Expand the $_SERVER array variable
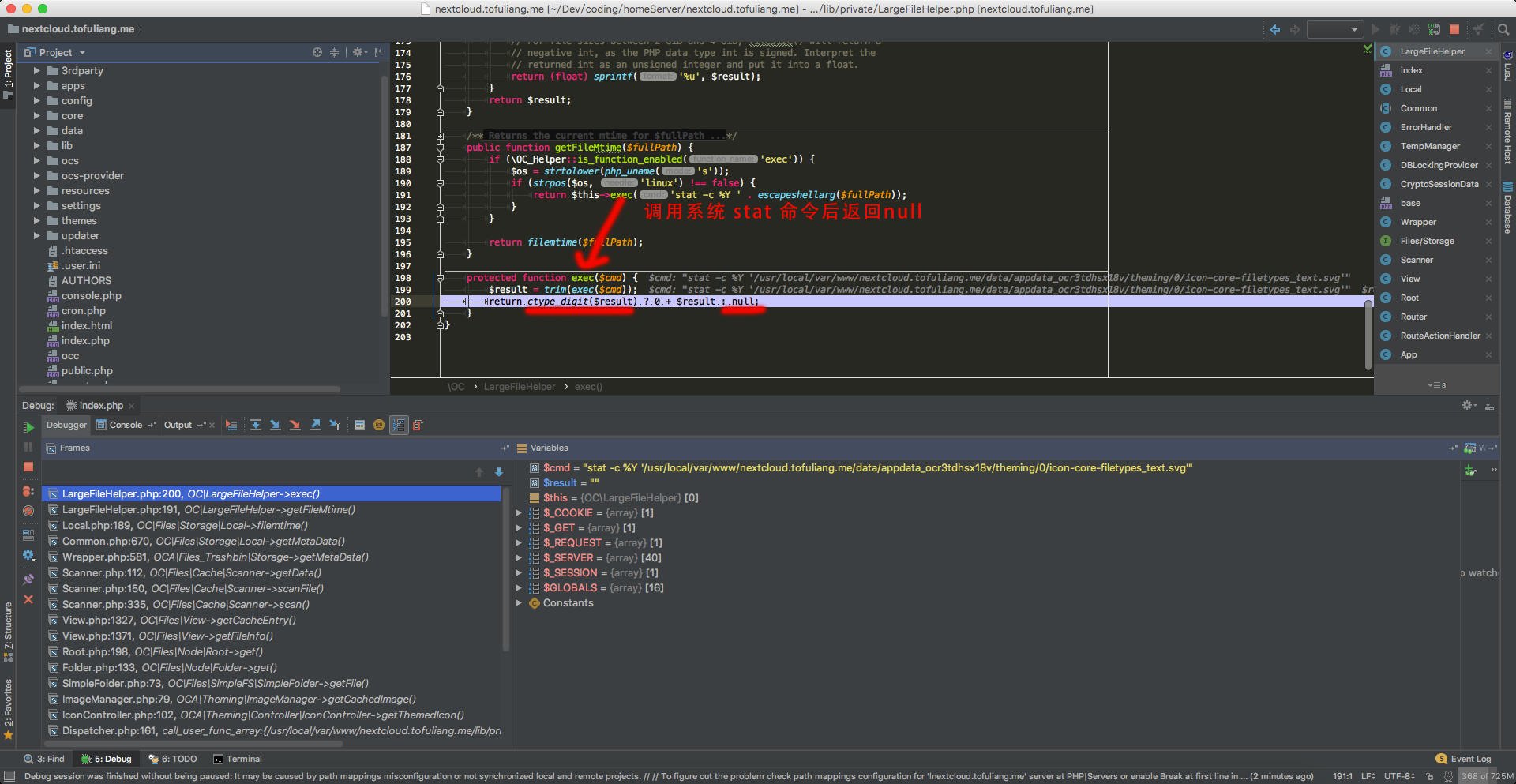 coord(519,558)
